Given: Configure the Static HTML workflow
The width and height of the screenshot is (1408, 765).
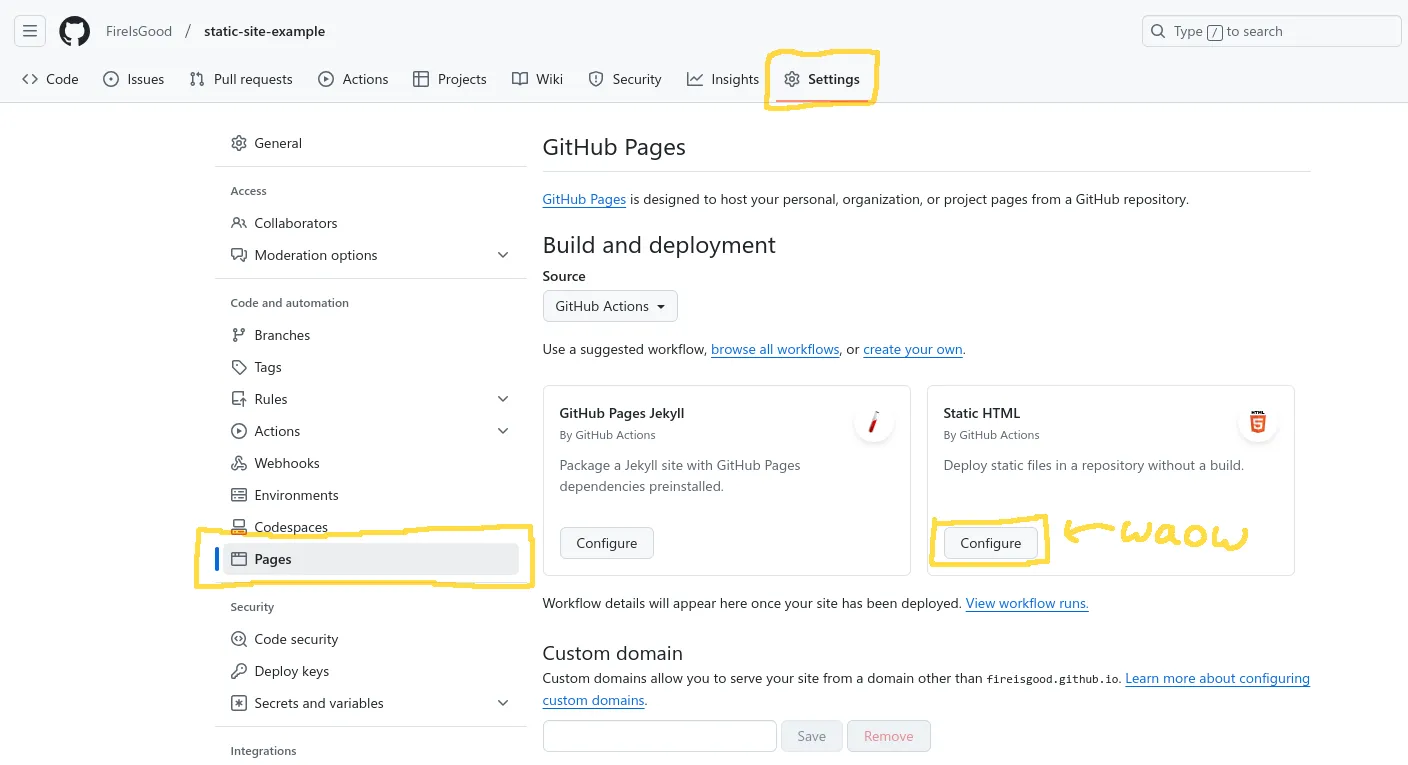Looking at the screenshot, I should click(x=990, y=543).
